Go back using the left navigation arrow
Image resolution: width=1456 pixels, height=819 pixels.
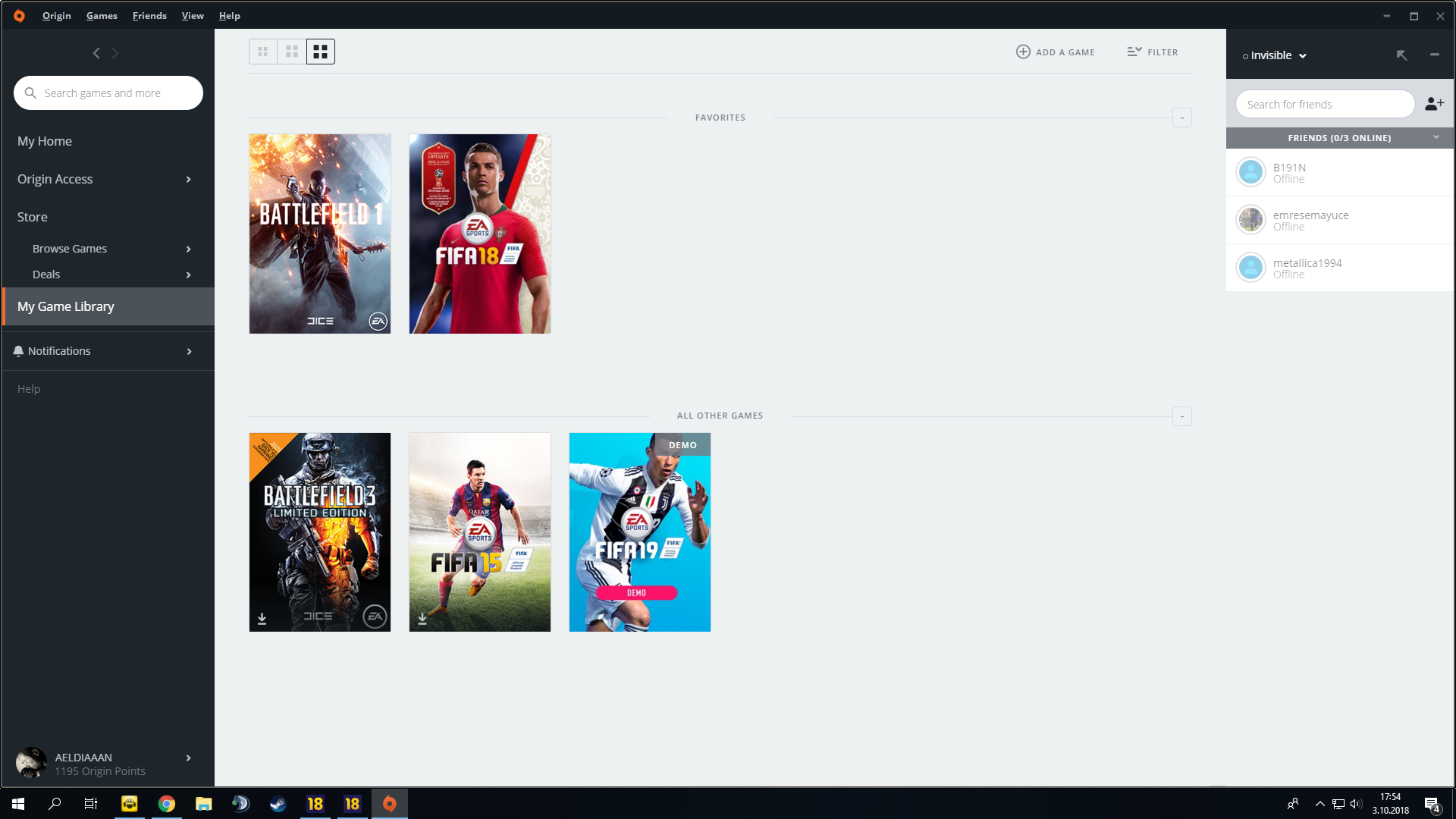click(96, 53)
